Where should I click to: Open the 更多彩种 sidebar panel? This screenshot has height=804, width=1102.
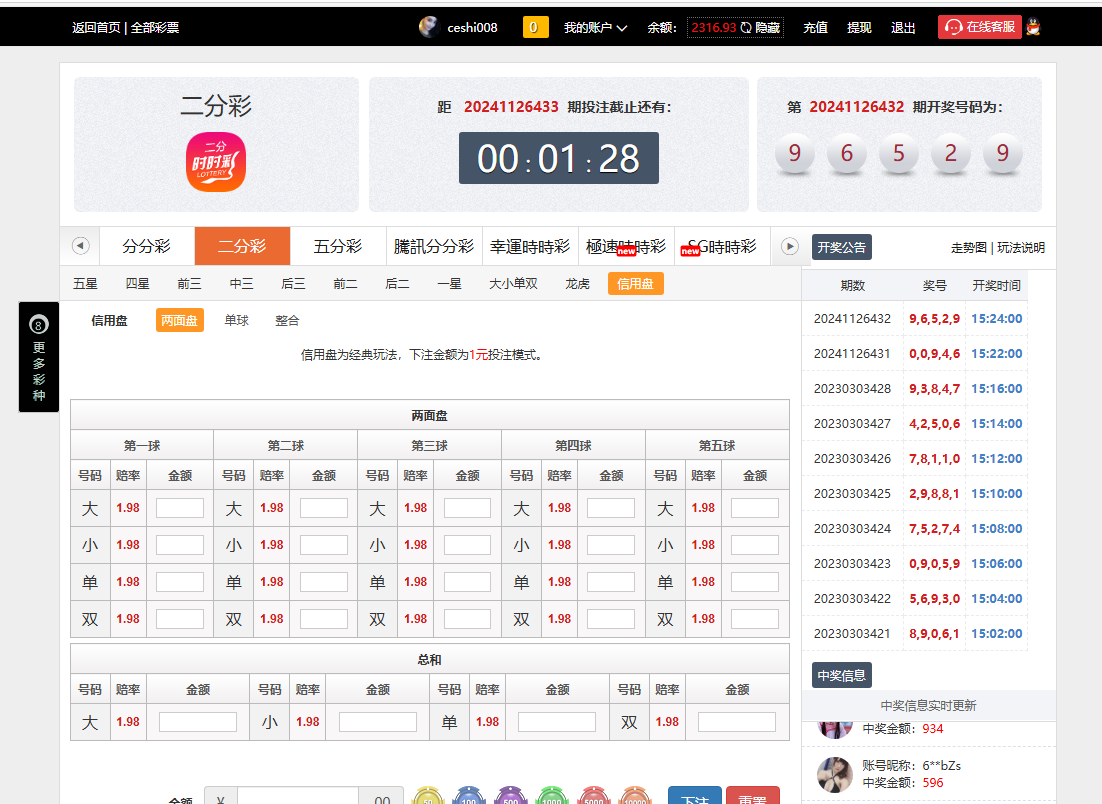tap(38, 357)
